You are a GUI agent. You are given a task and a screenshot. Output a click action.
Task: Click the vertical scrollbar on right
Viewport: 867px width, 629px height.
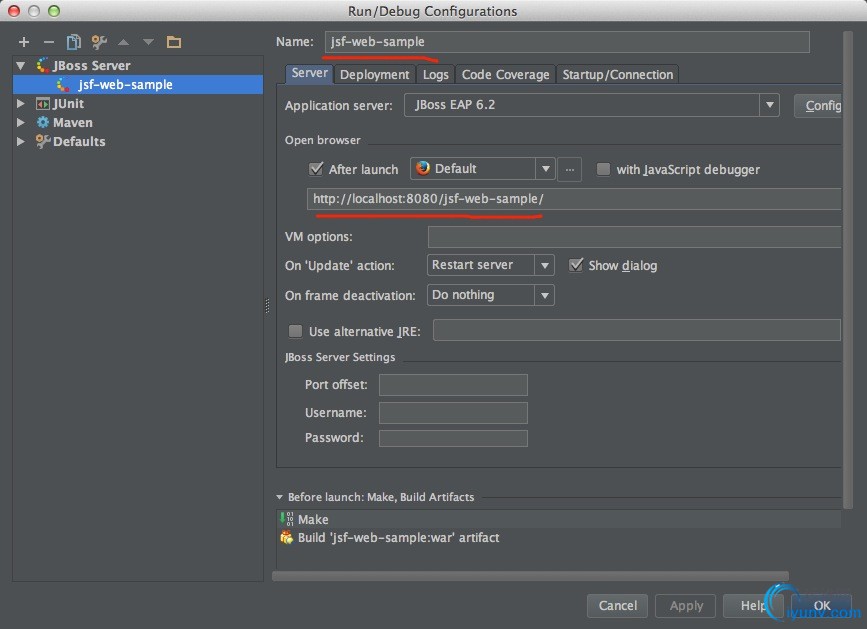click(x=848, y=270)
